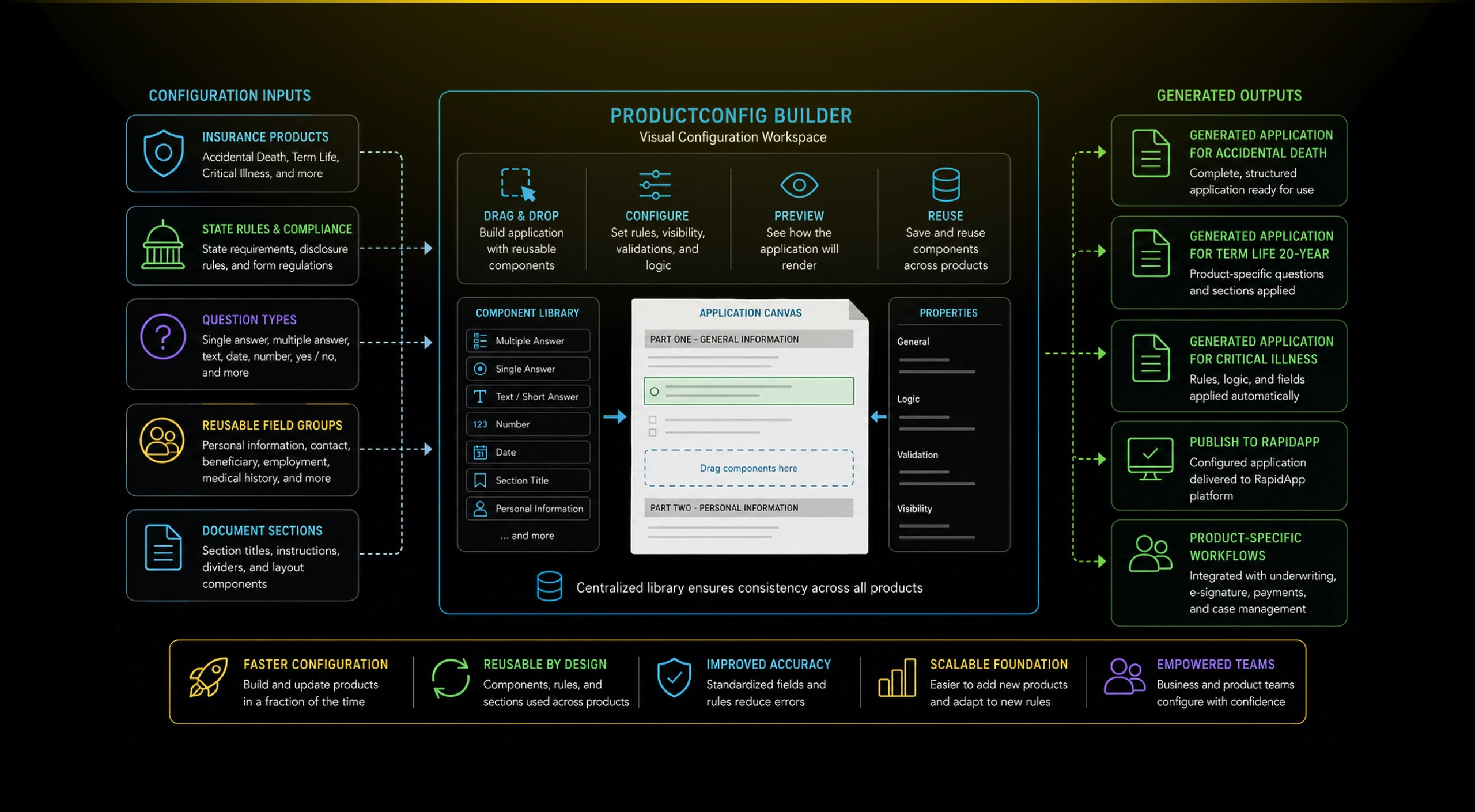
Task: Select the Number component
Action: (528, 424)
